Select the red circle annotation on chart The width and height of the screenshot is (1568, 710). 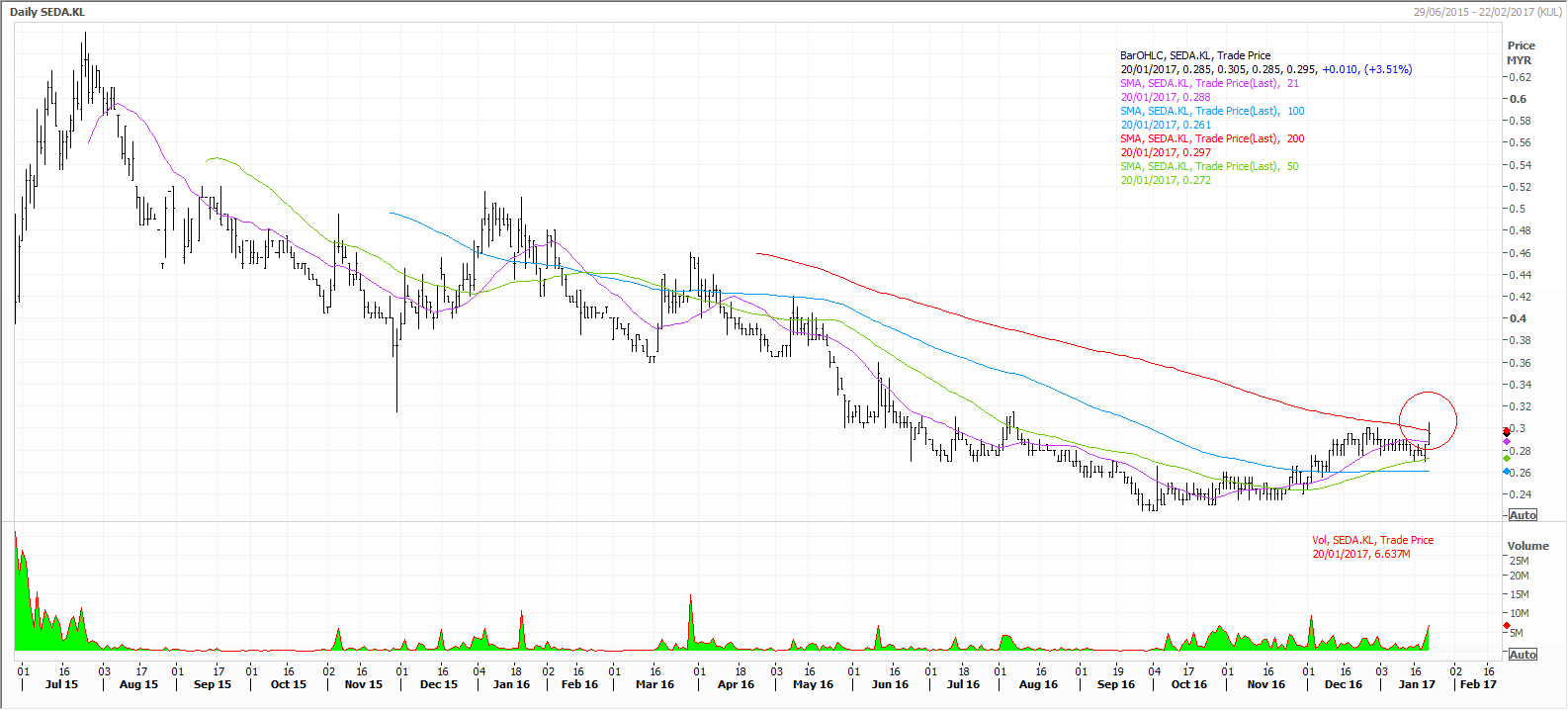point(1429,421)
